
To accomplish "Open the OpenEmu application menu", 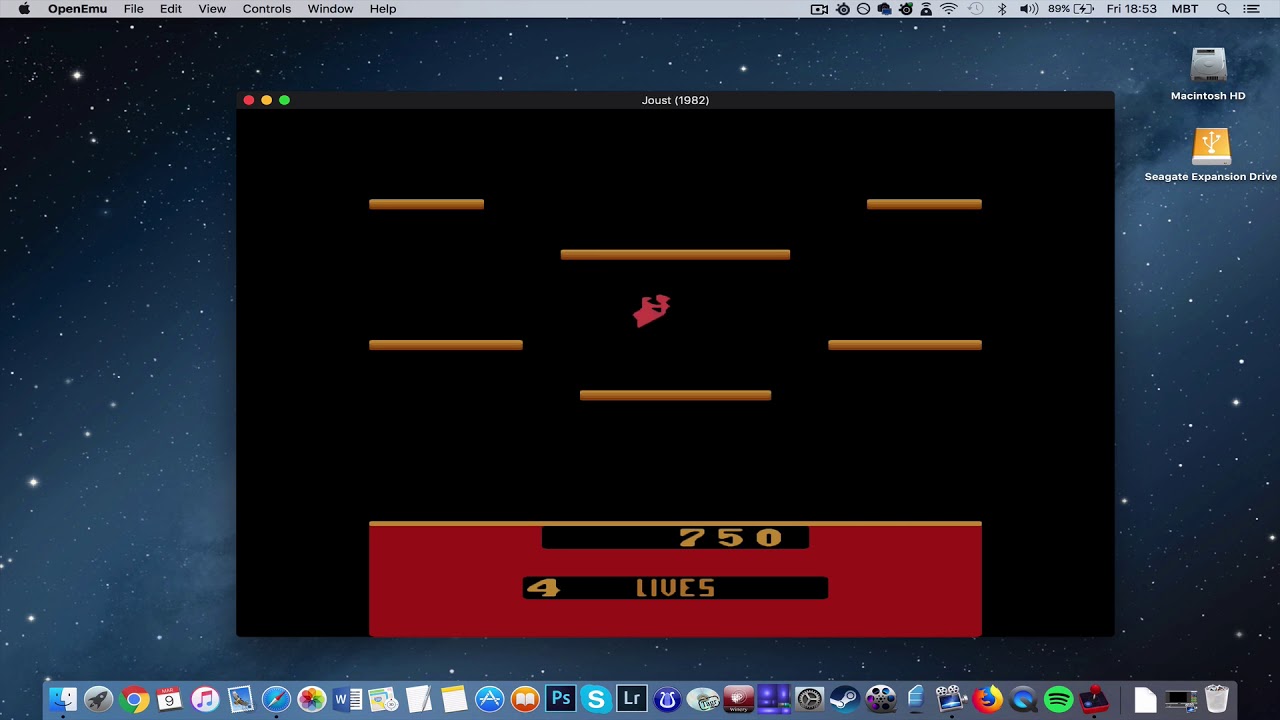I will [x=77, y=9].
